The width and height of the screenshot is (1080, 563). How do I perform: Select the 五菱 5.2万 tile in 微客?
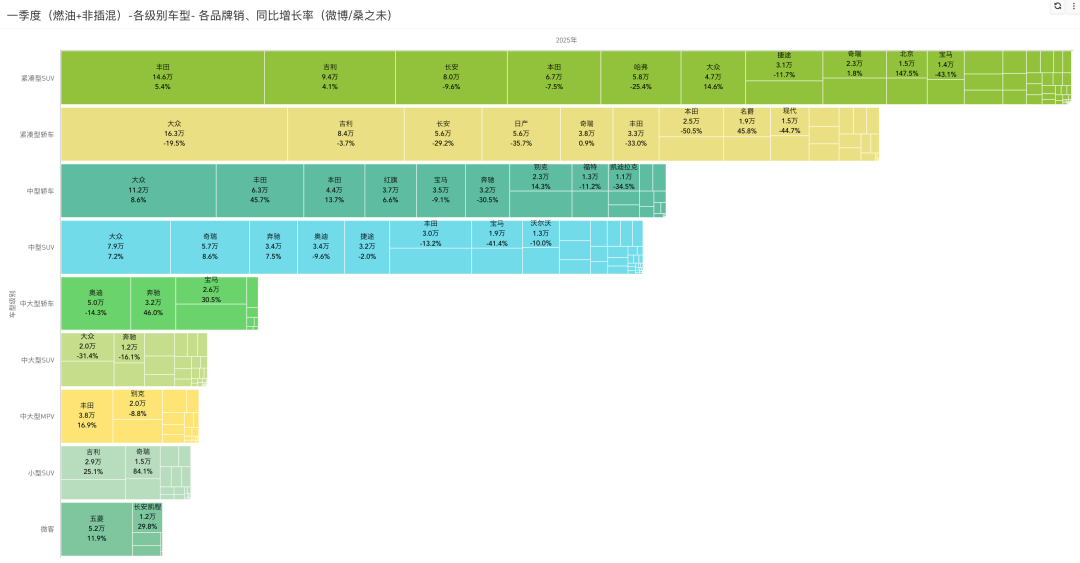point(96,529)
